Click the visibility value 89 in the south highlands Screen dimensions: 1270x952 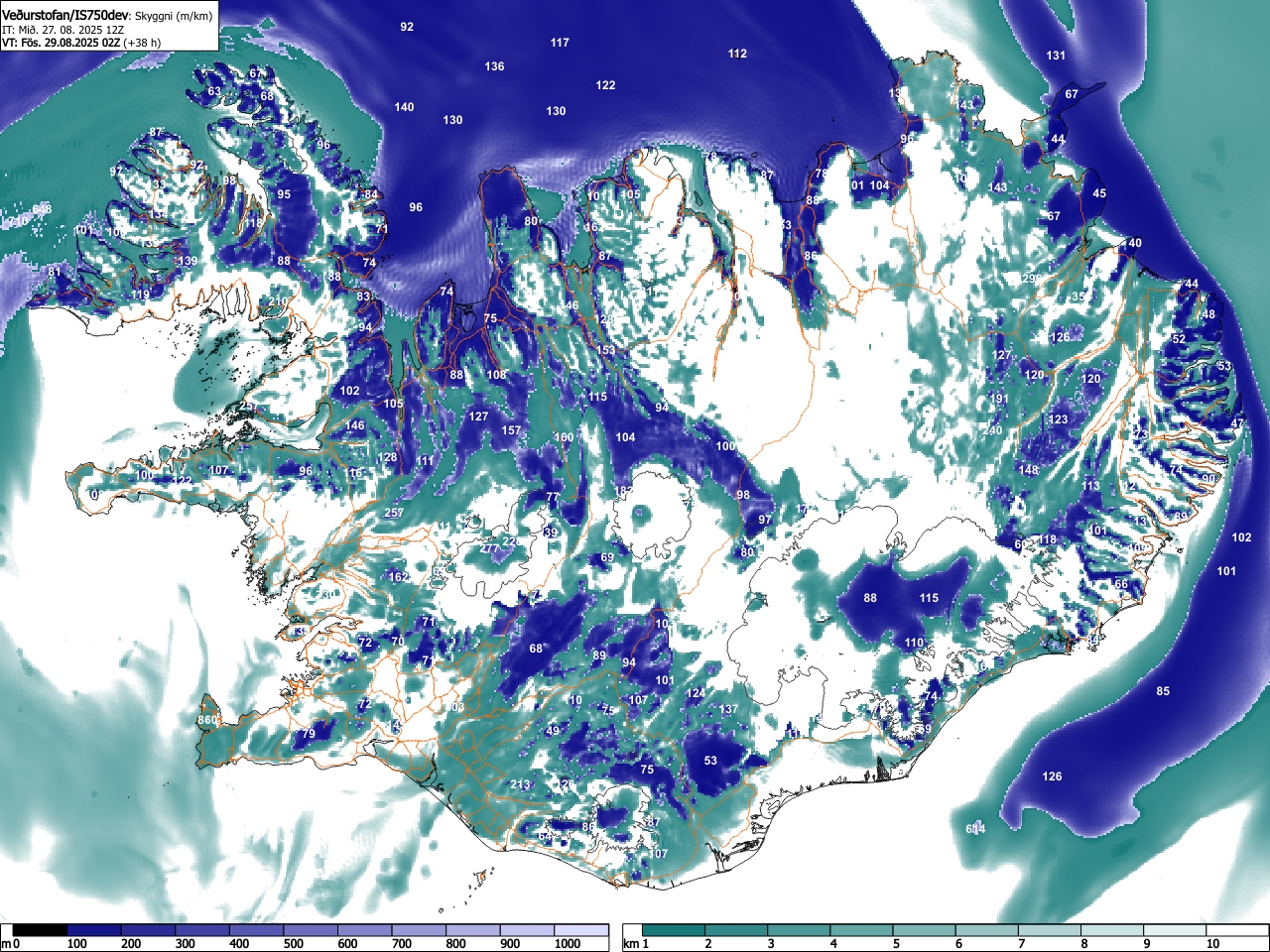coord(598,655)
